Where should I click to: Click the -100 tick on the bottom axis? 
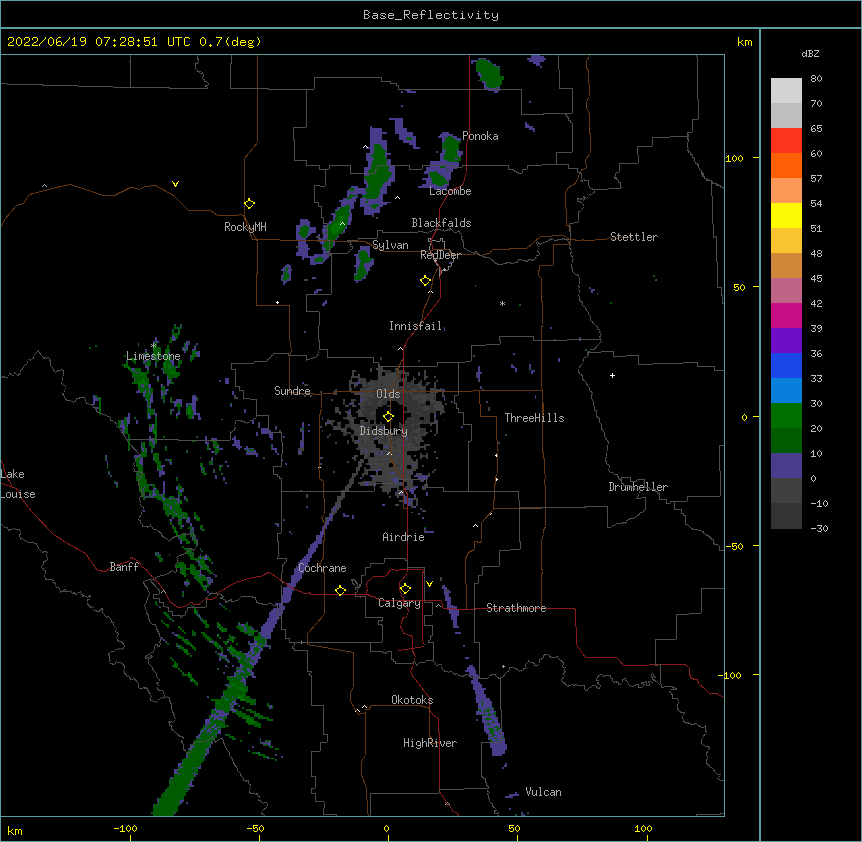coord(125,828)
